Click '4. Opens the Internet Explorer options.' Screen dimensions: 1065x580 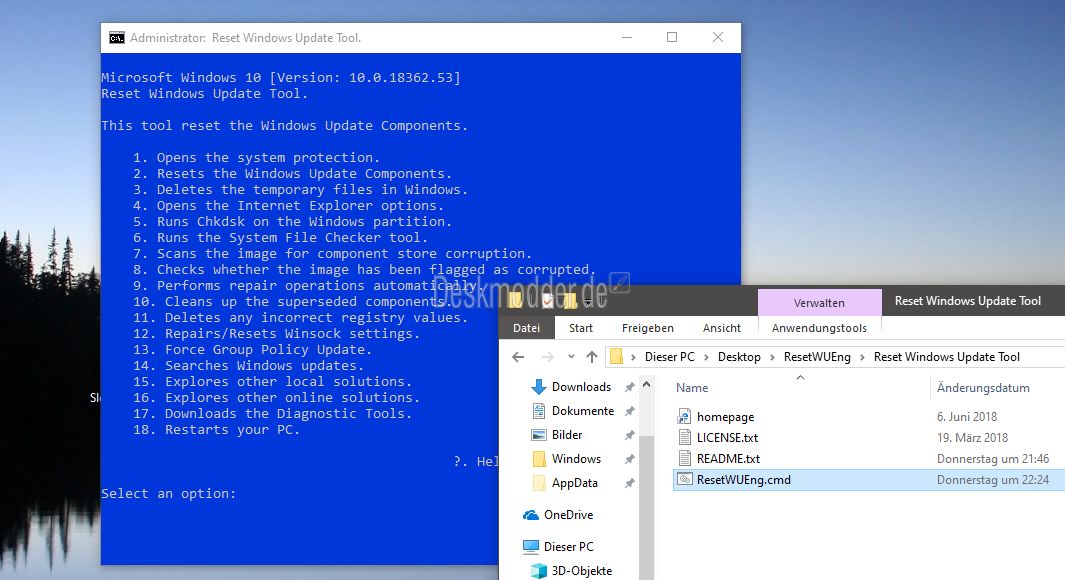click(x=289, y=206)
